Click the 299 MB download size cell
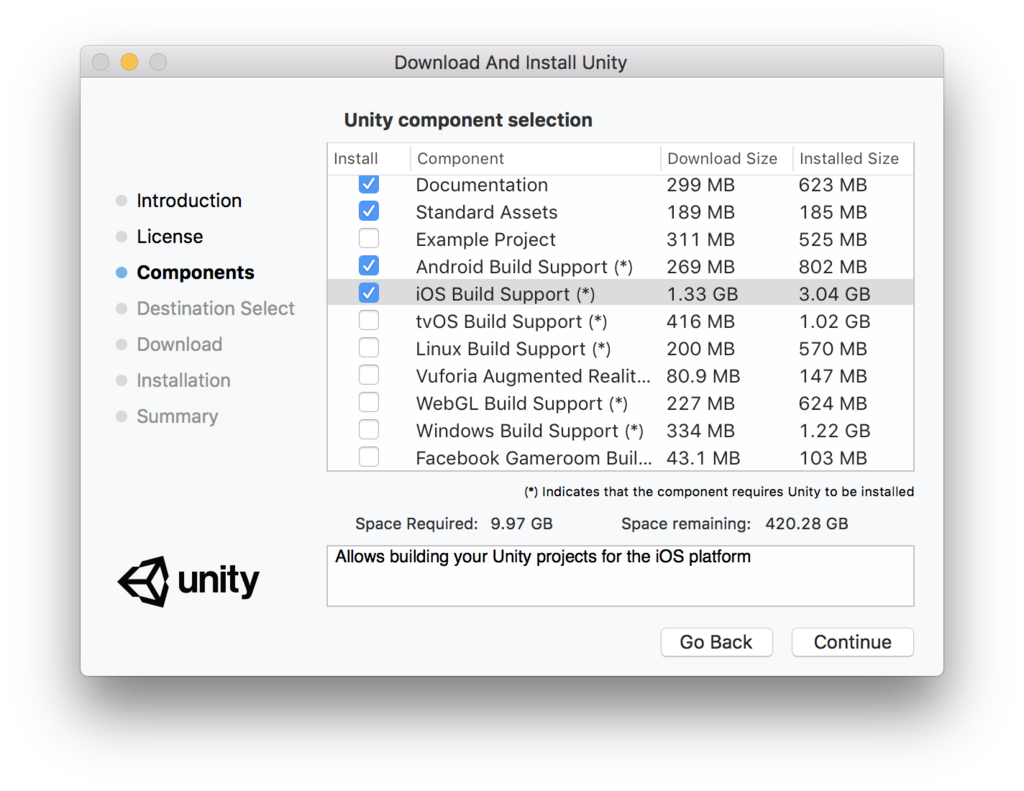The image size is (1024, 791). pyautogui.click(x=701, y=185)
